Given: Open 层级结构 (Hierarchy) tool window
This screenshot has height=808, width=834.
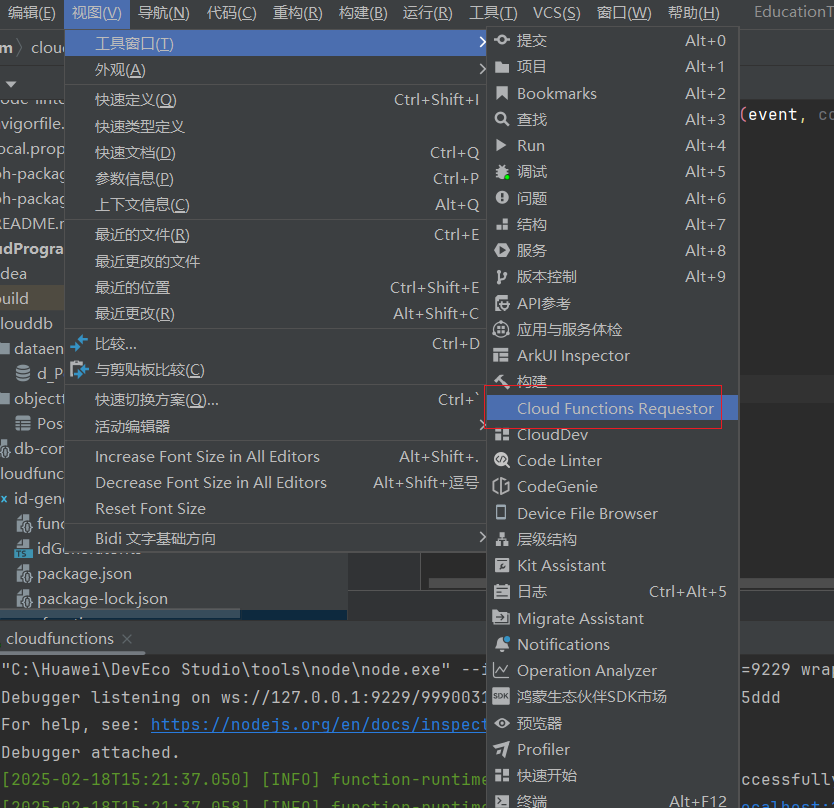Looking at the screenshot, I should point(612,539).
